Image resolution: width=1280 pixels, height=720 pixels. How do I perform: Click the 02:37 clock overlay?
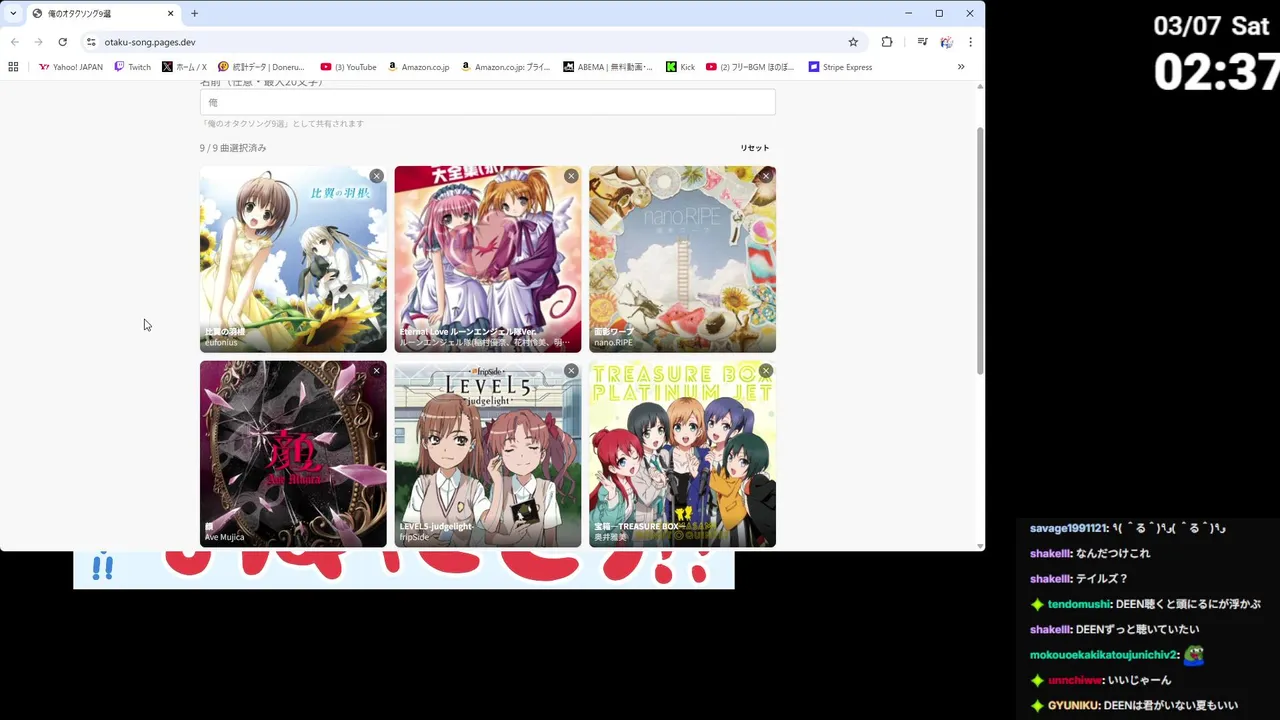coord(1217,72)
